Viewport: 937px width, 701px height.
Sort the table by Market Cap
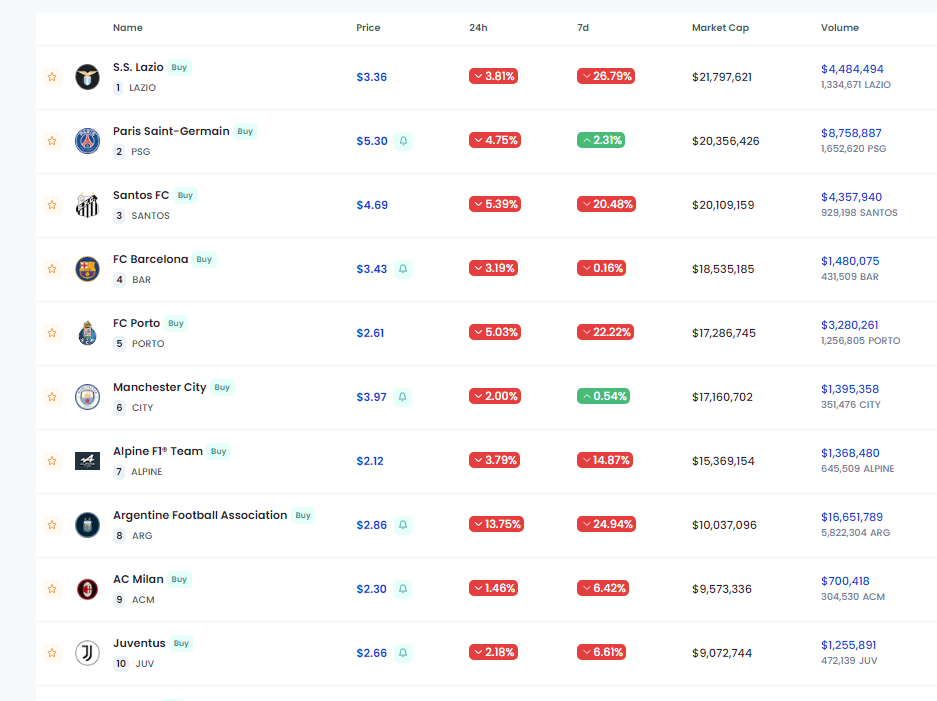click(720, 27)
